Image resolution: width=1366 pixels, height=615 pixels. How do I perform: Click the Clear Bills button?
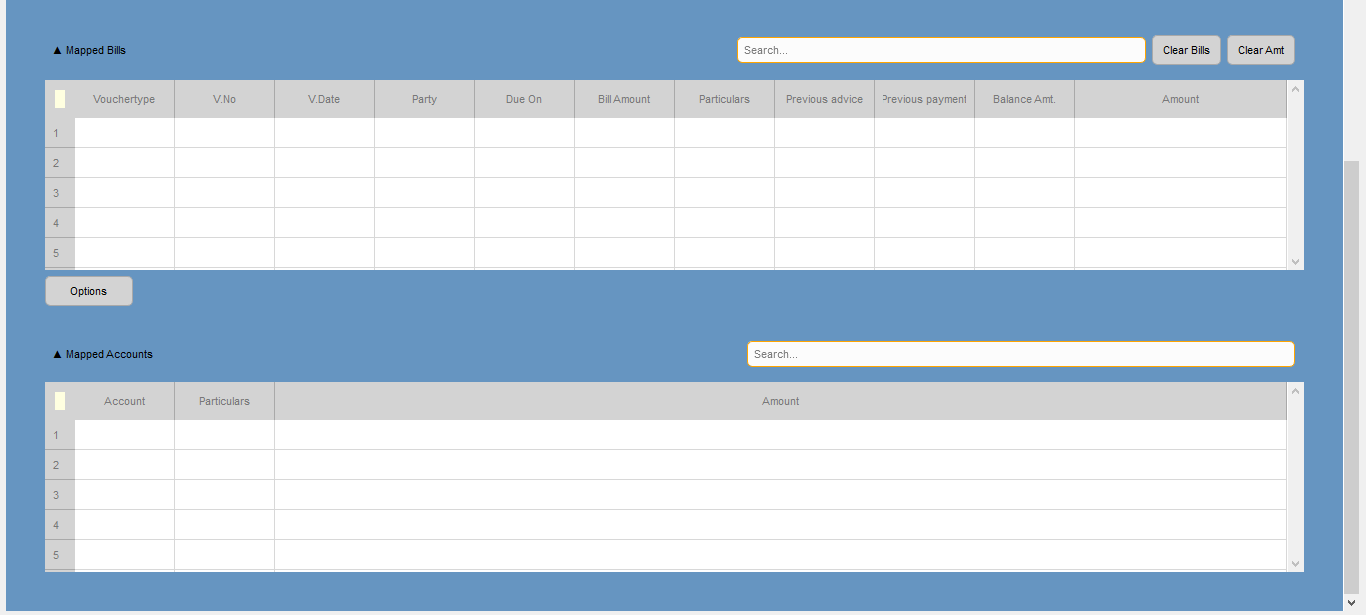[x=1186, y=50]
